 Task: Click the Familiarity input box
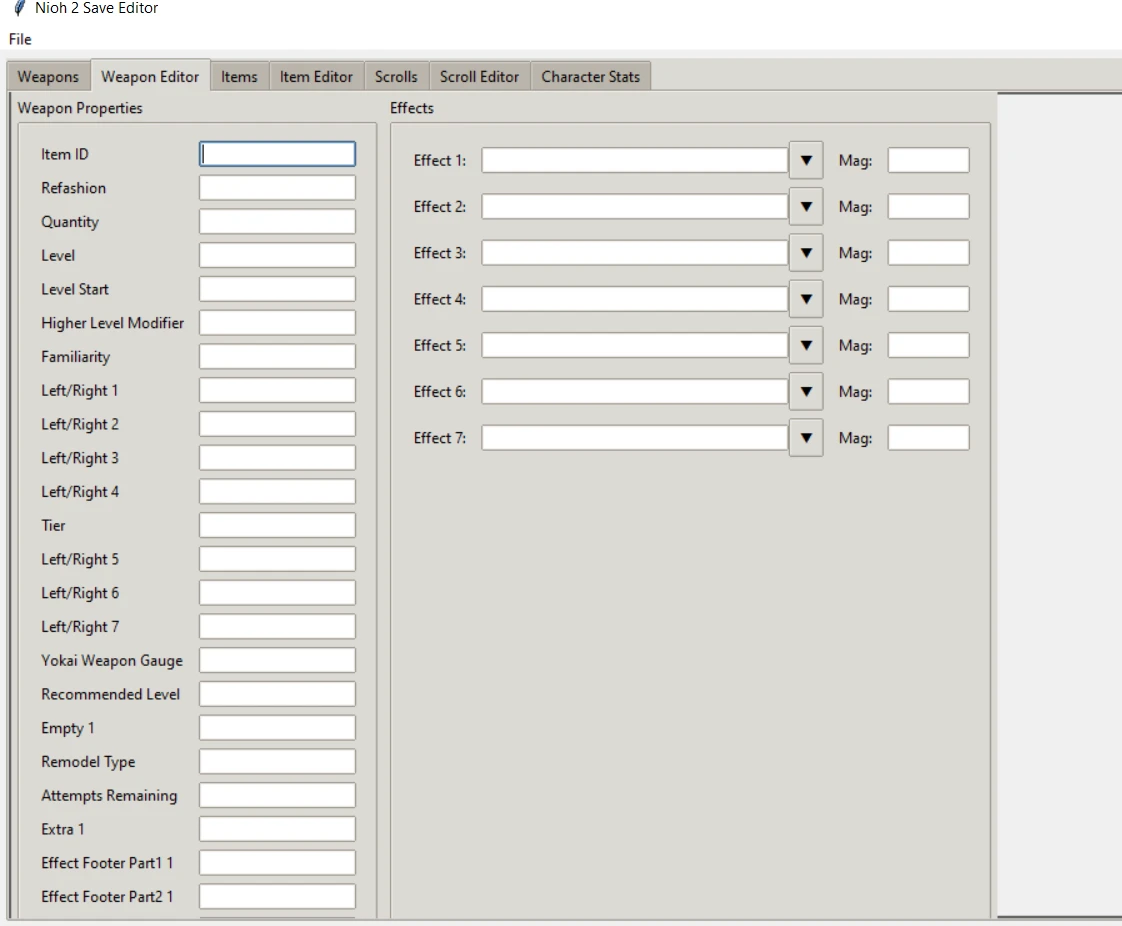277,357
